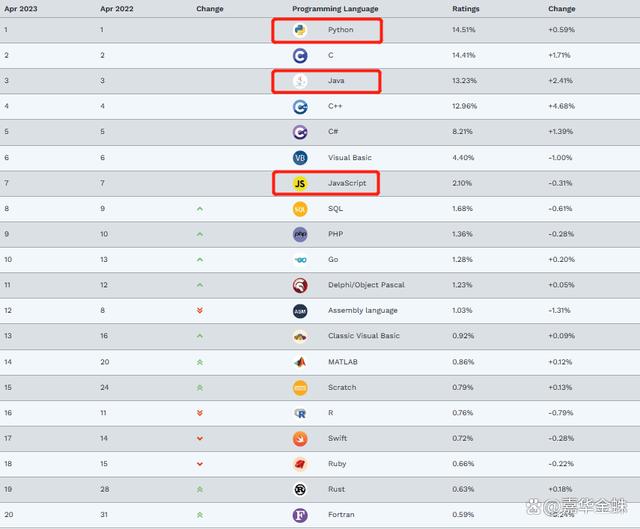Screen dimensions: 640x529
Task: Click the JavaScript JS logo icon
Action: pyautogui.click(x=300, y=183)
